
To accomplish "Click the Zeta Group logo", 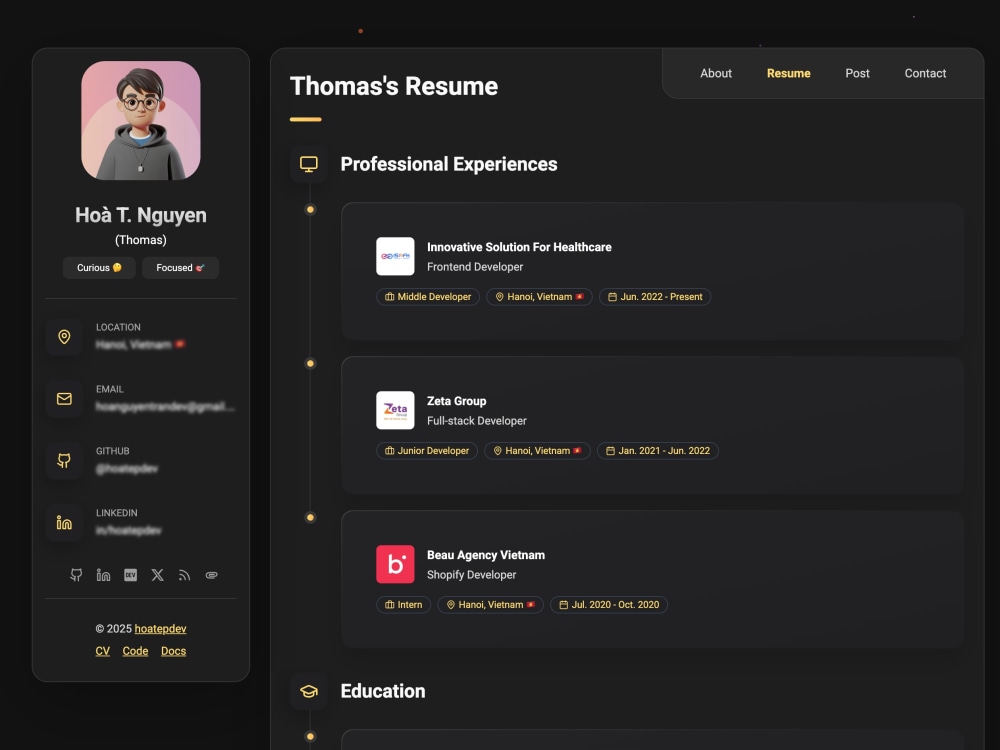I will click(x=395, y=410).
